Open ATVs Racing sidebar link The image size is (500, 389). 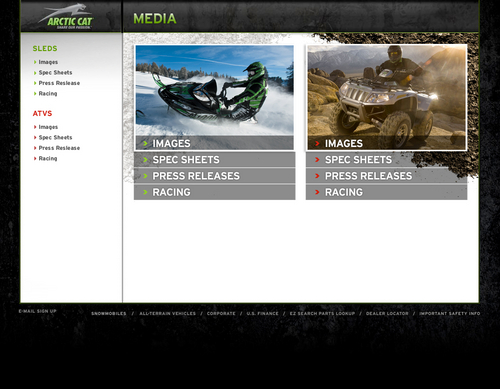point(48,158)
